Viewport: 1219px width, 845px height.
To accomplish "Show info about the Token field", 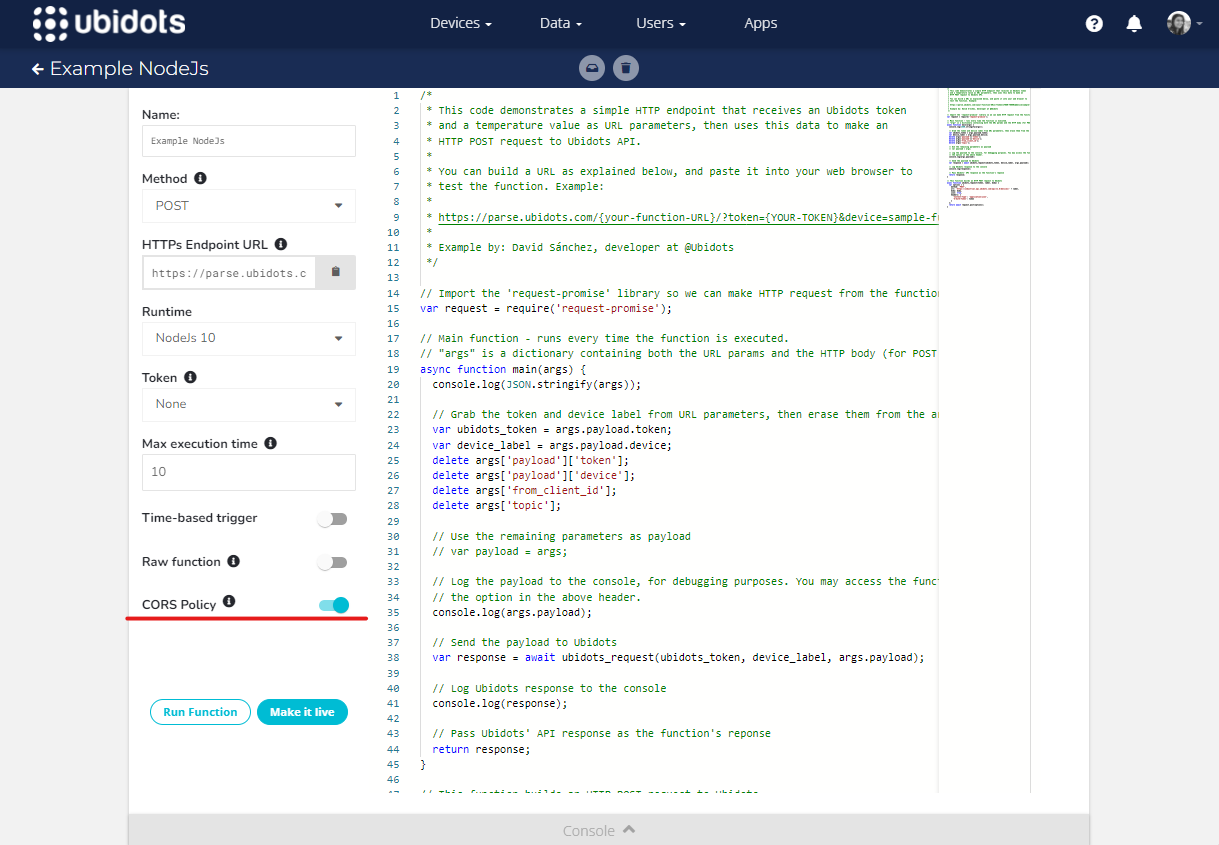I will point(190,378).
